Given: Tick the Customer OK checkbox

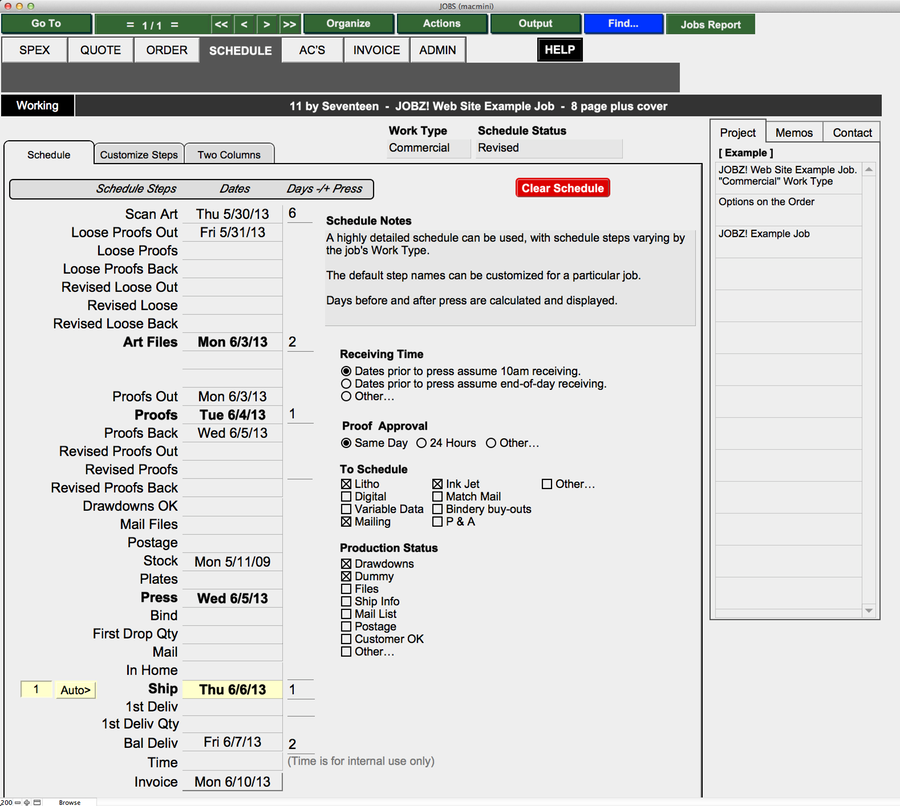Looking at the screenshot, I should pos(347,639).
